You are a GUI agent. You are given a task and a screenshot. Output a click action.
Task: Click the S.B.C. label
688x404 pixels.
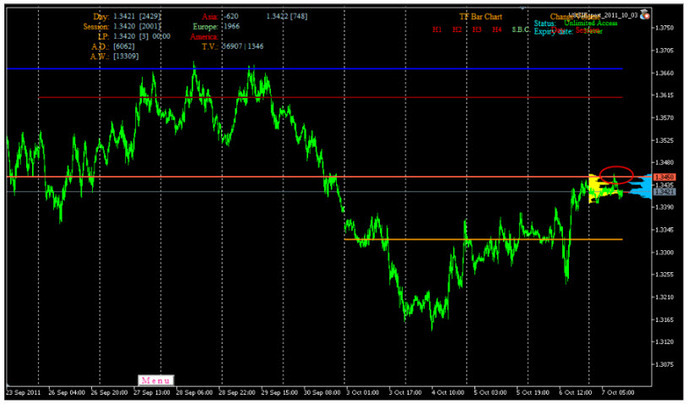point(520,30)
